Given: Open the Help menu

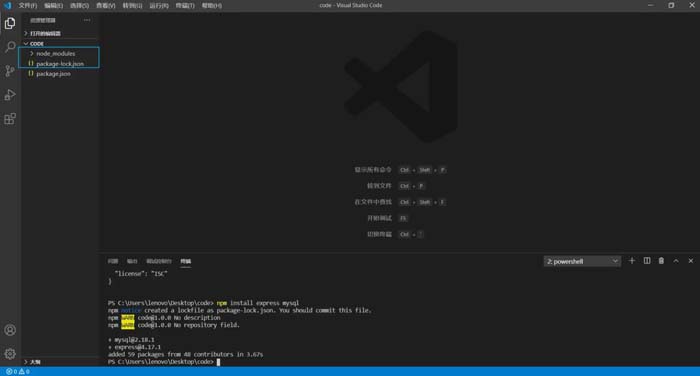Looking at the screenshot, I should pyautogui.click(x=212, y=5).
